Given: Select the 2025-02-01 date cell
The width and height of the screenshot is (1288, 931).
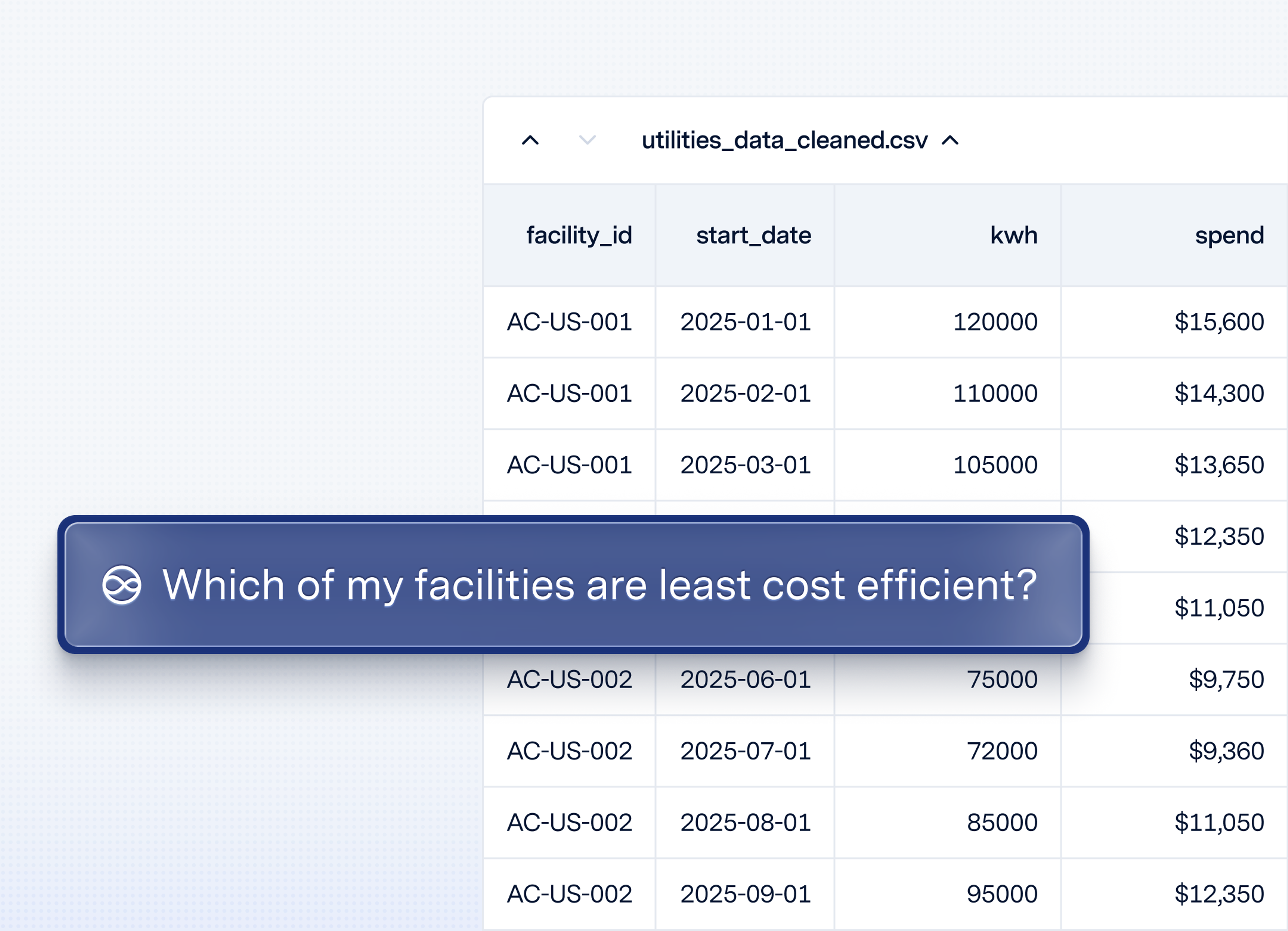Looking at the screenshot, I should [745, 393].
